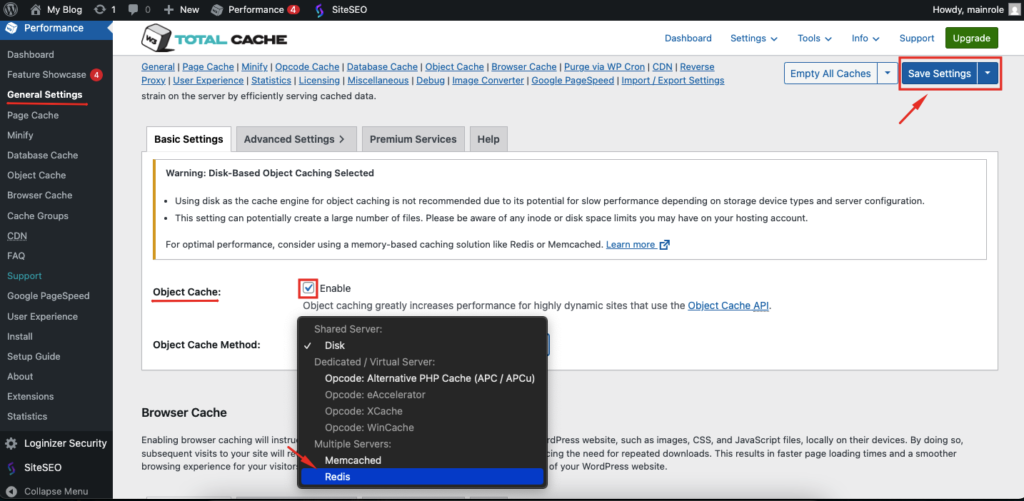This screenshot has width=1024, height=501.
Task: Open Performance cube icon in admin bar
Action: click(216, 10)
